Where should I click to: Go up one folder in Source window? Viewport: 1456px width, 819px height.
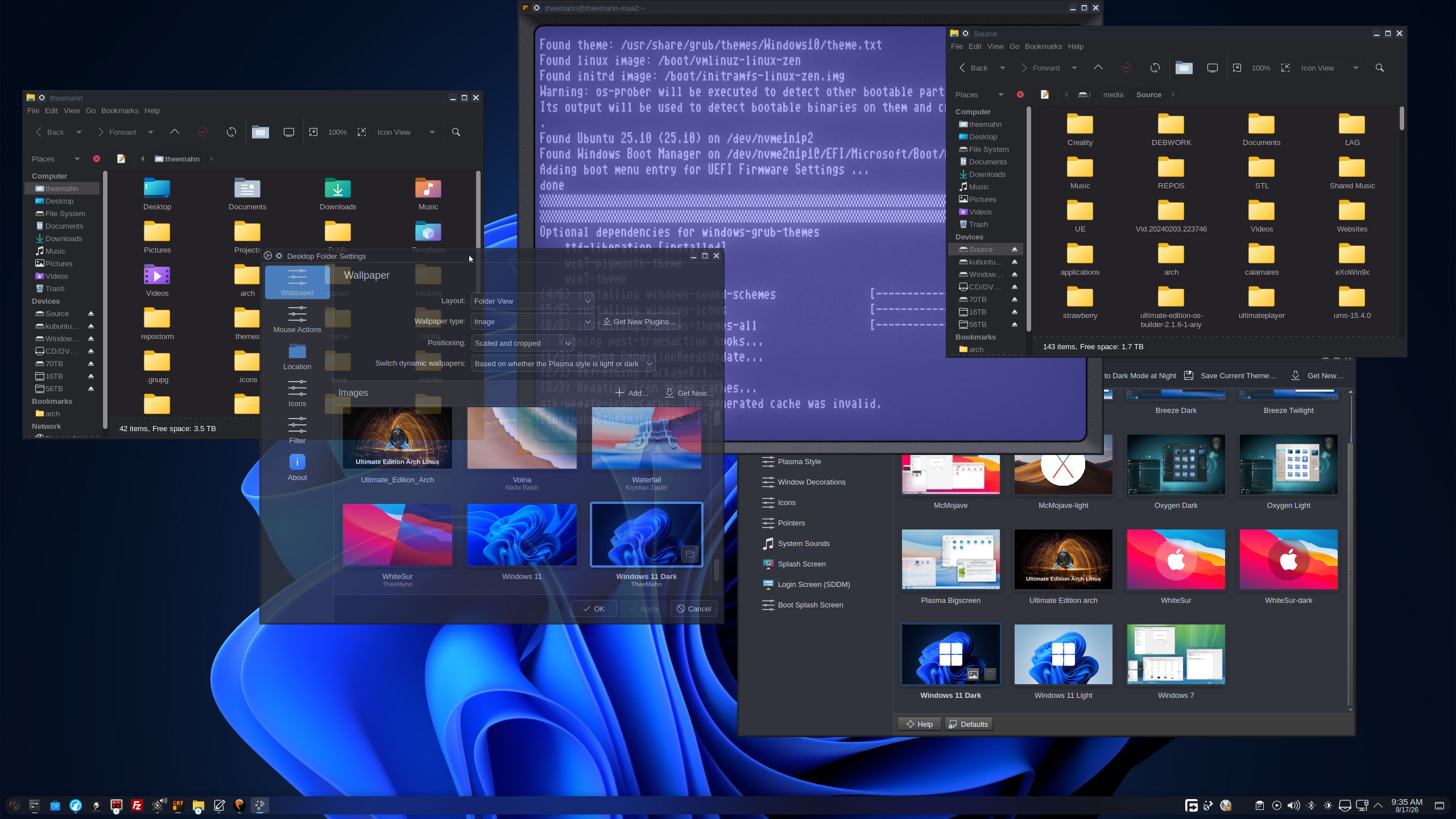coord(1098,68)
